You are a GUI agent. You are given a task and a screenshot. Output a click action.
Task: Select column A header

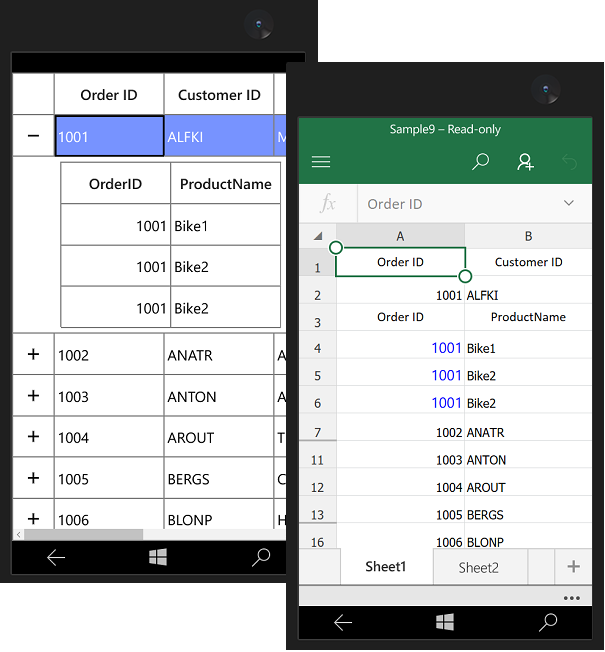400,236
